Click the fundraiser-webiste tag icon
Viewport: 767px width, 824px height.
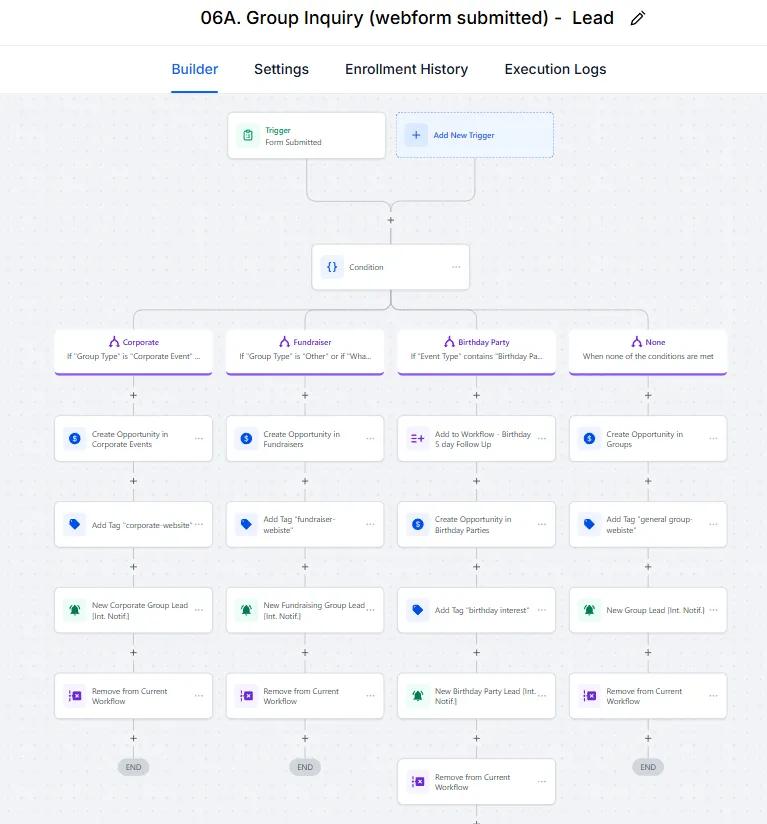246,524
